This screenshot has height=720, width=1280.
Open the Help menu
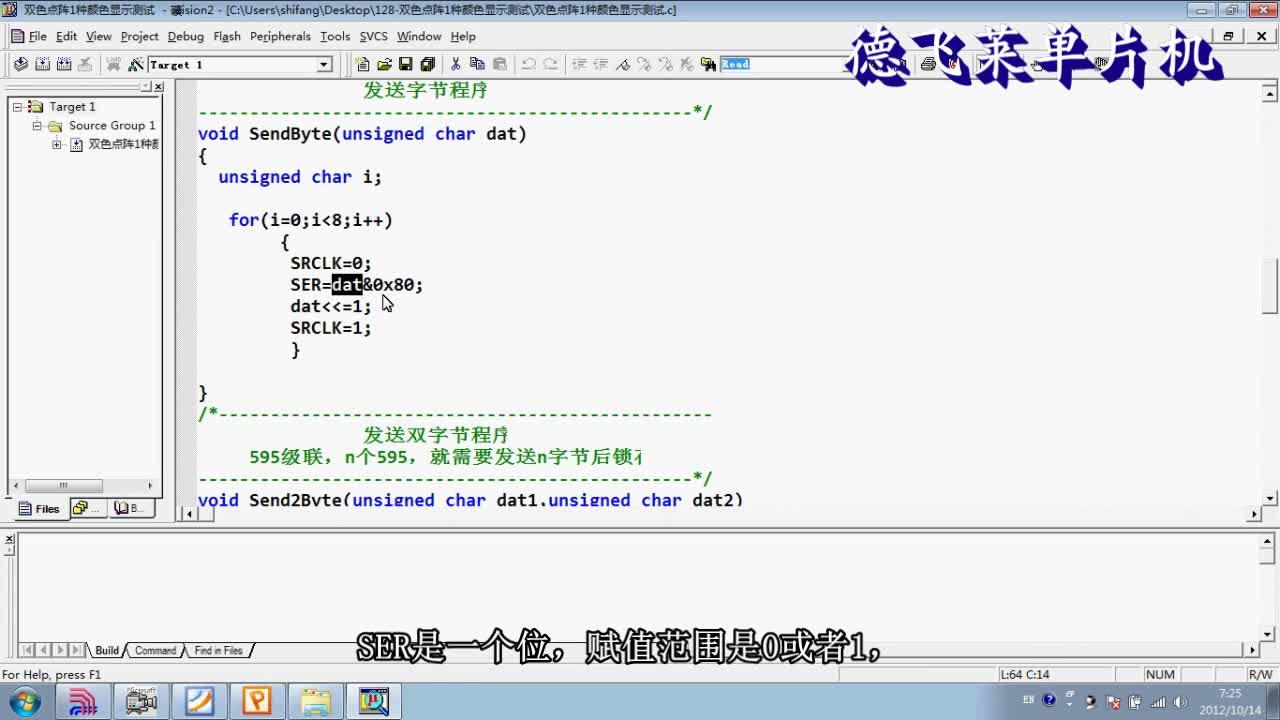pyautogui.click(x=463, y=36)
